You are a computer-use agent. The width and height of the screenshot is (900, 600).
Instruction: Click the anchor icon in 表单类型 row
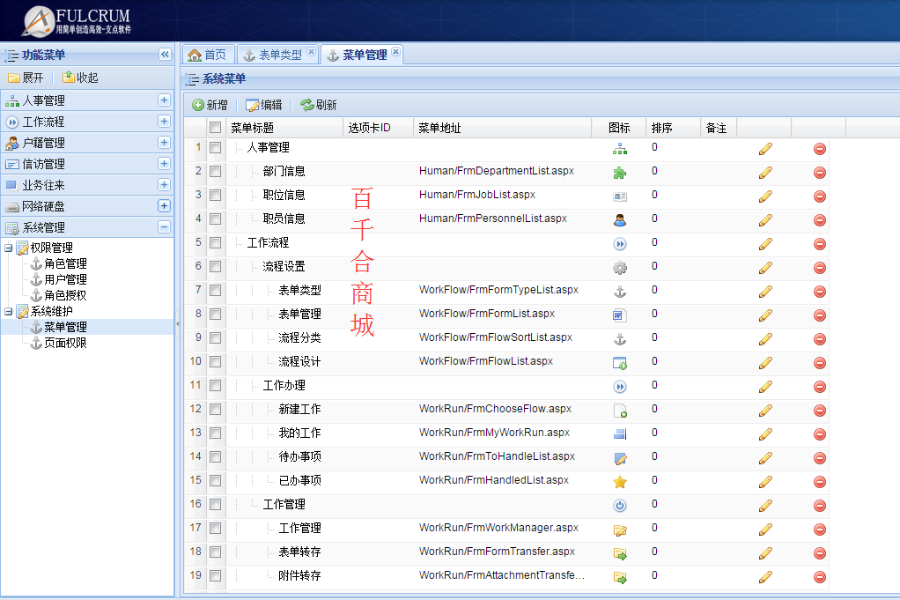point(620,292)
